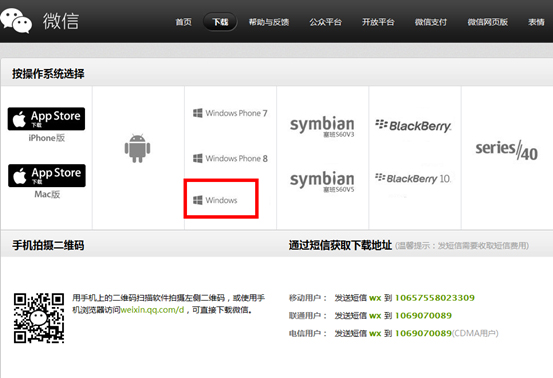Choose the Series 40 logo
Image resolution: width=553 pixels, height=378 pixels.
(x=506, y=151)
